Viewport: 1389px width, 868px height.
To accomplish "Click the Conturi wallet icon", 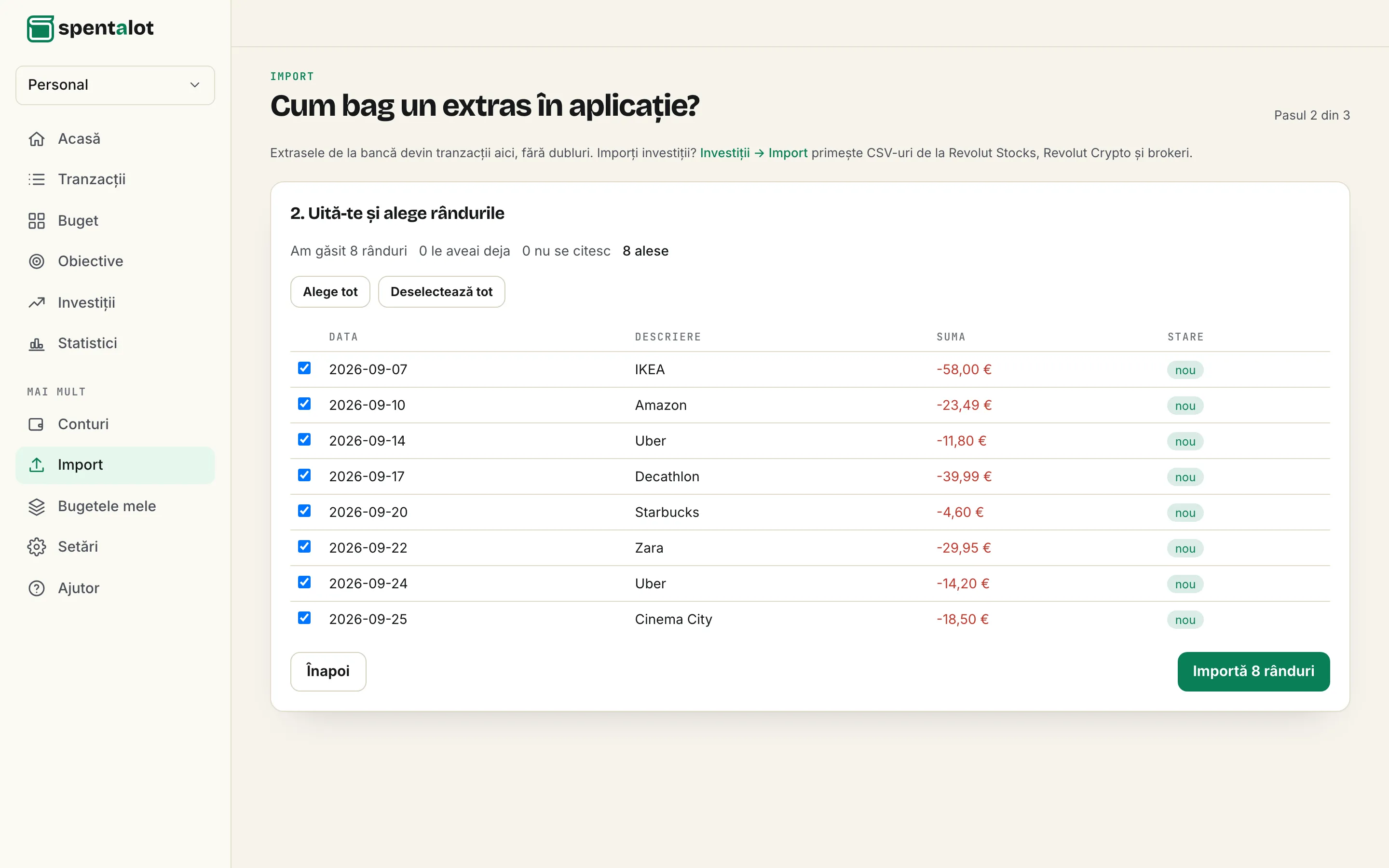I will 37,424.
